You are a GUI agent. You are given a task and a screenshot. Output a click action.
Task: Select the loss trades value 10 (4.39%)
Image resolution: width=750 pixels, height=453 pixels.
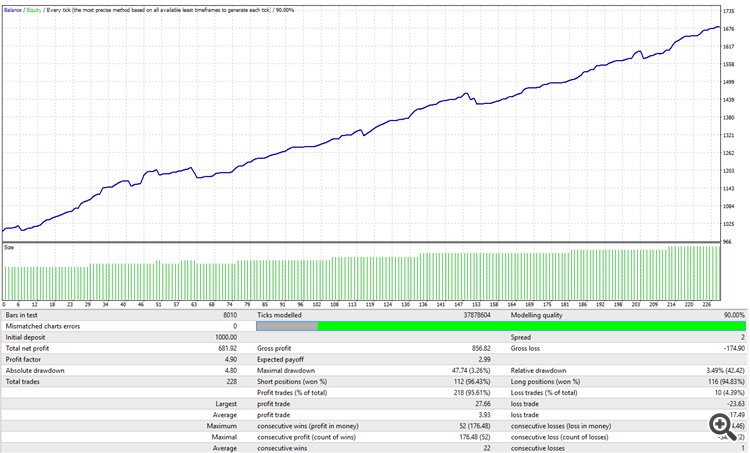(x=729, y=392)
